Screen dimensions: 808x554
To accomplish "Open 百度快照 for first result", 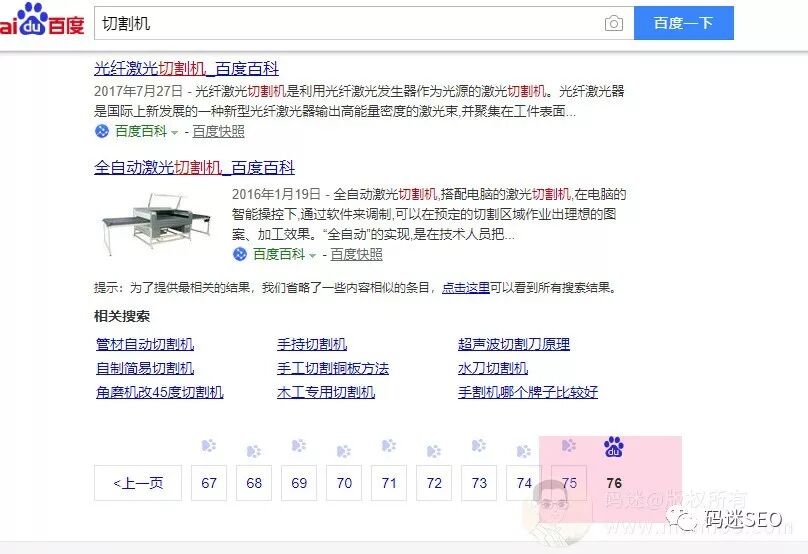I will (218, 131).
